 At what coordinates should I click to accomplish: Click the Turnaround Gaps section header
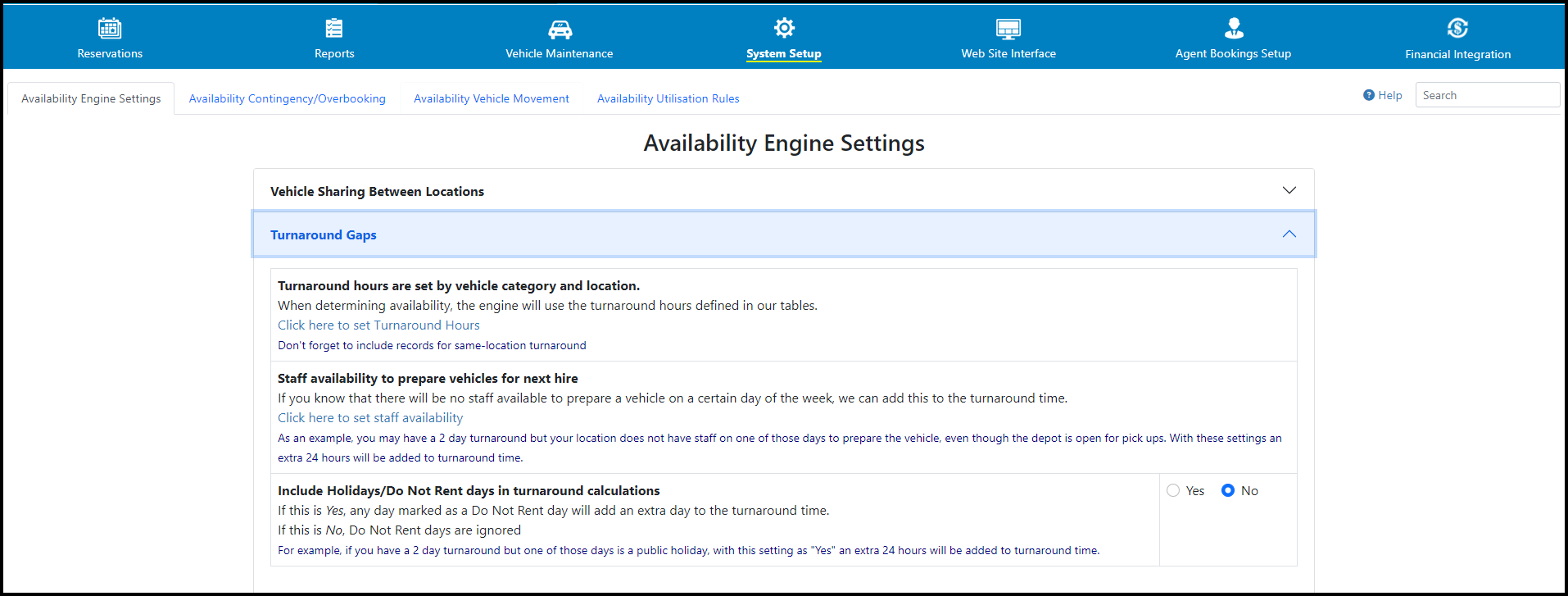tap(784, 234)
